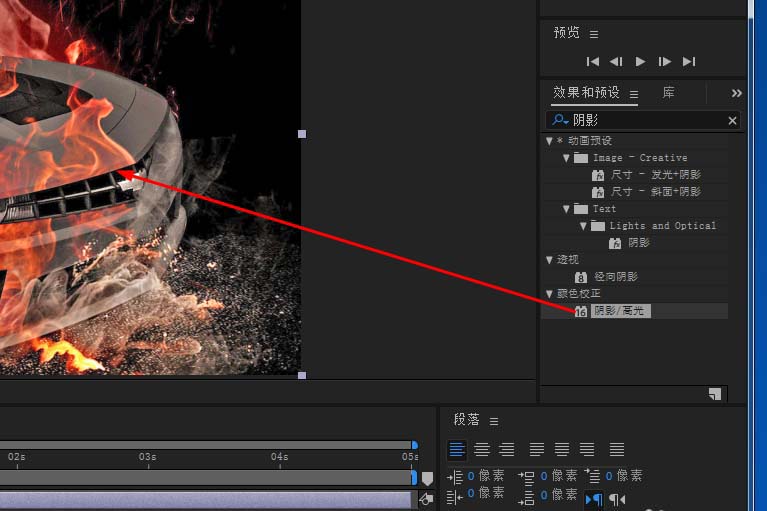Select the 阴影/高光 effect
The height and width of the screenshot is (511, 767).
619,311
